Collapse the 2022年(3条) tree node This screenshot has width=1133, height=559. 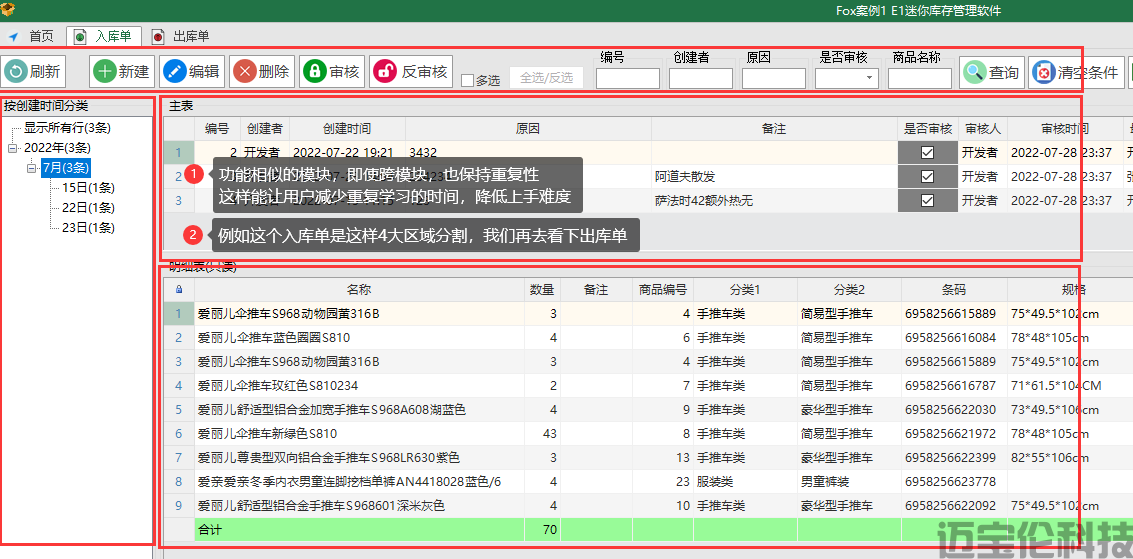12,148
